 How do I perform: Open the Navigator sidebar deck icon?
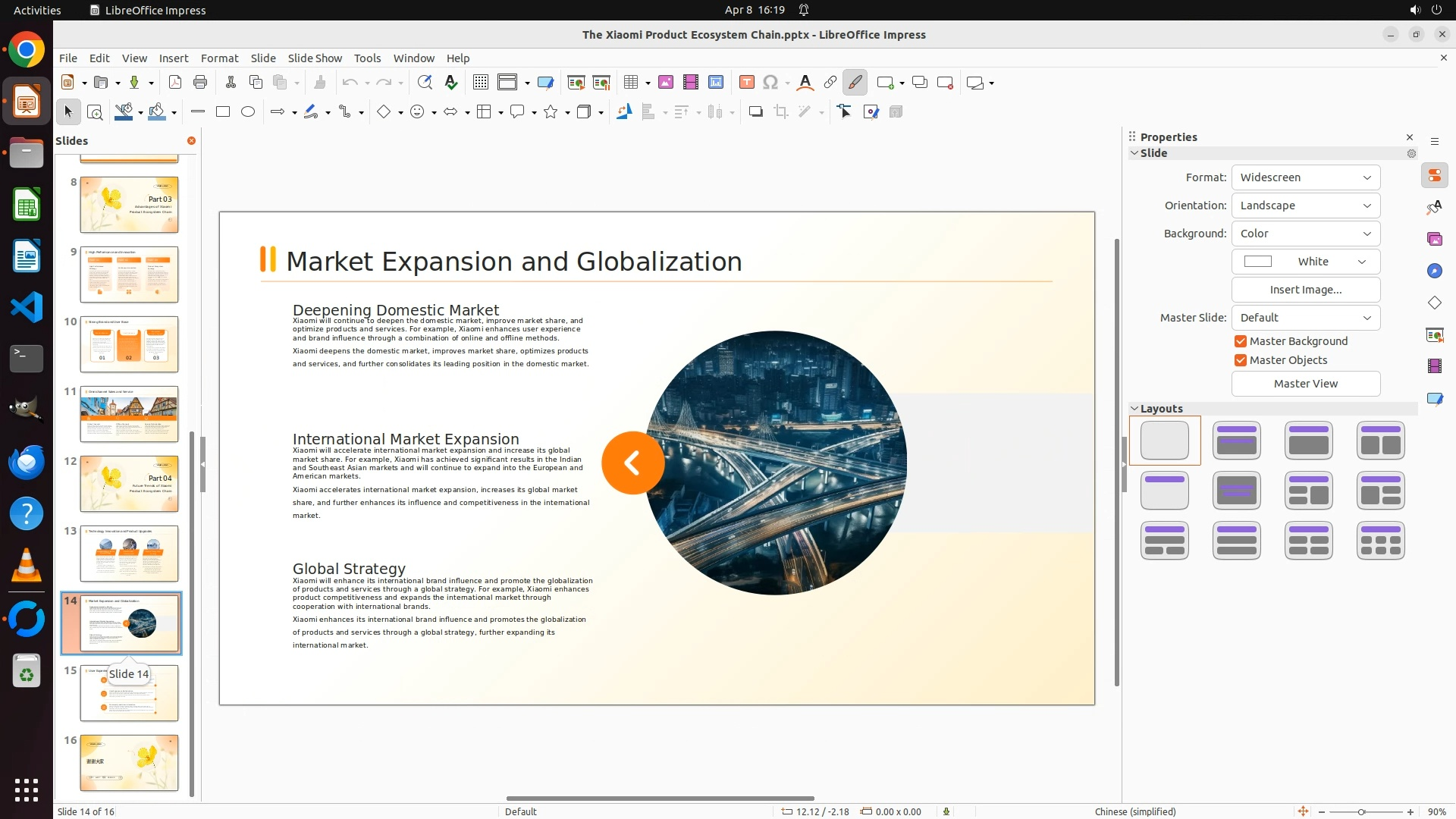pyautogui.click(x=1435, y=271)
